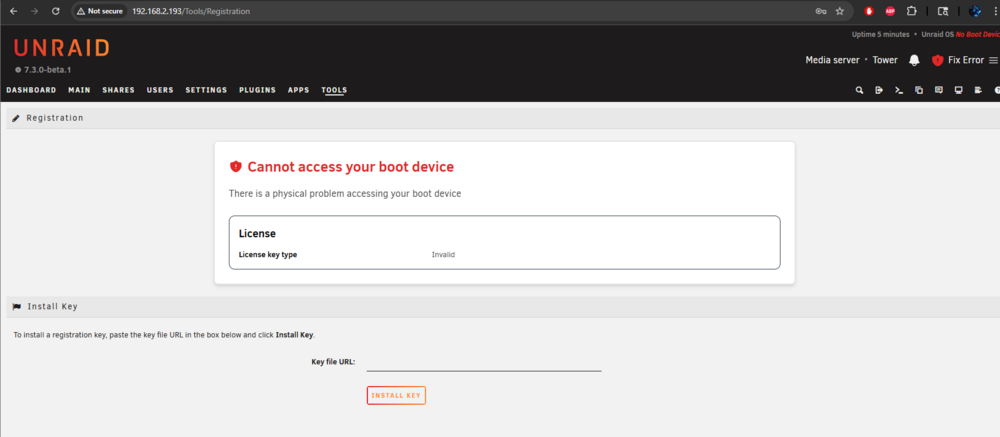Click the No Boot Device red status text
1000x437 pixels.
[x=978, y=34]
